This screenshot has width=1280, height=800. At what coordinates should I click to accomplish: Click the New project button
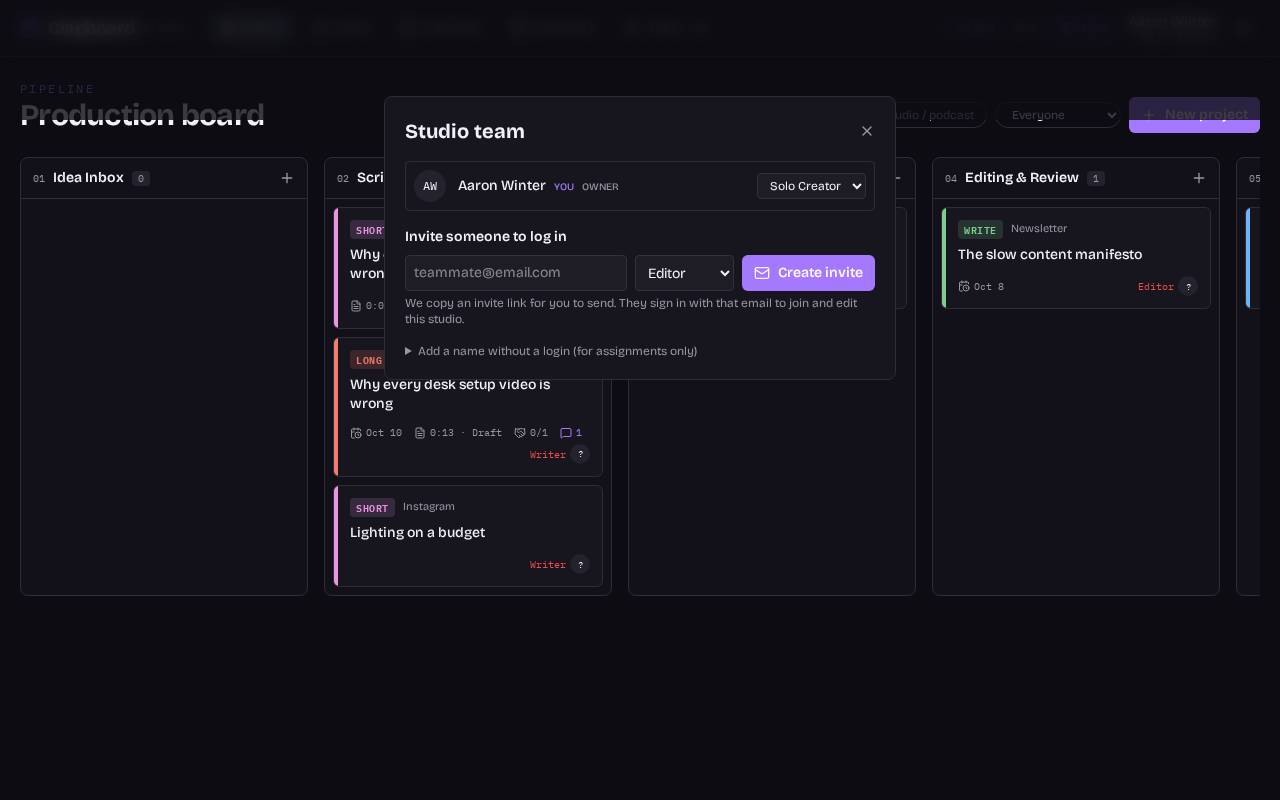(1194, 115)
